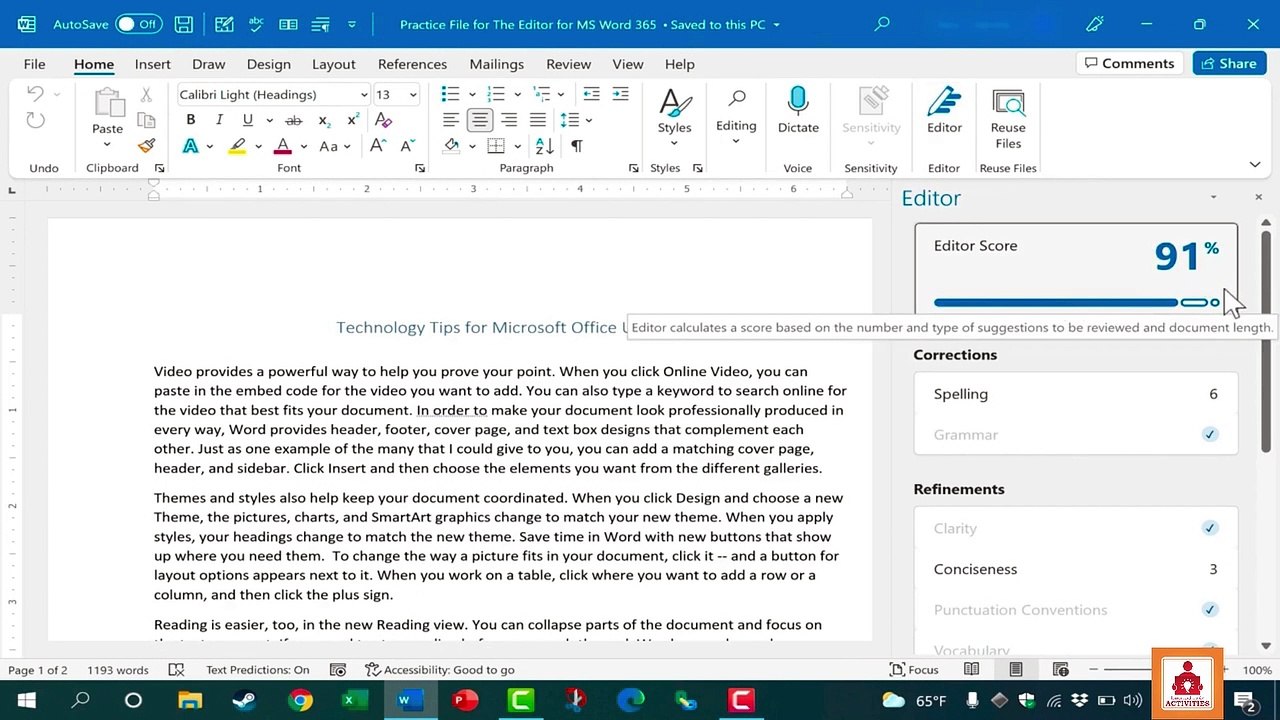Justify the paragraph text

pyautogui.click(x=538, y=120)
